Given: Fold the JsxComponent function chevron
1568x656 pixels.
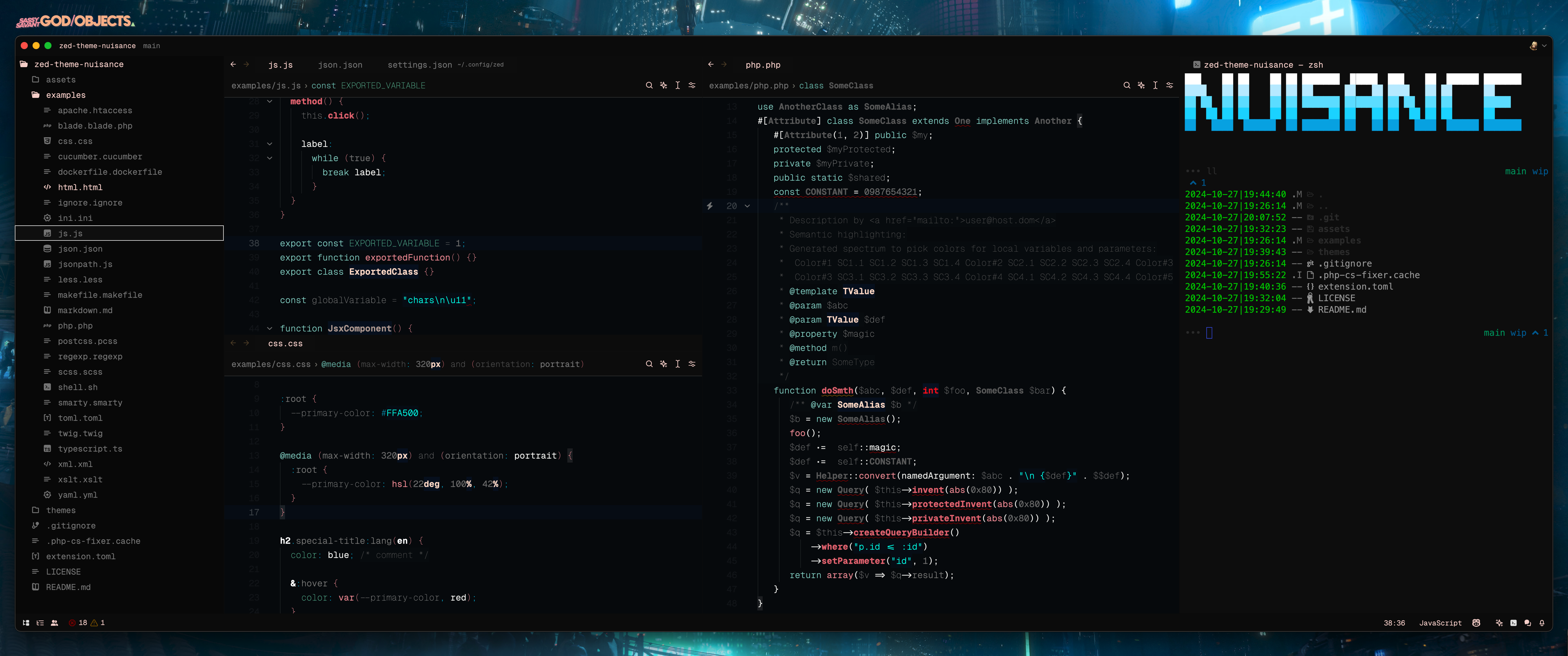Looking at the screenshot, I should [x=270, y=329].
